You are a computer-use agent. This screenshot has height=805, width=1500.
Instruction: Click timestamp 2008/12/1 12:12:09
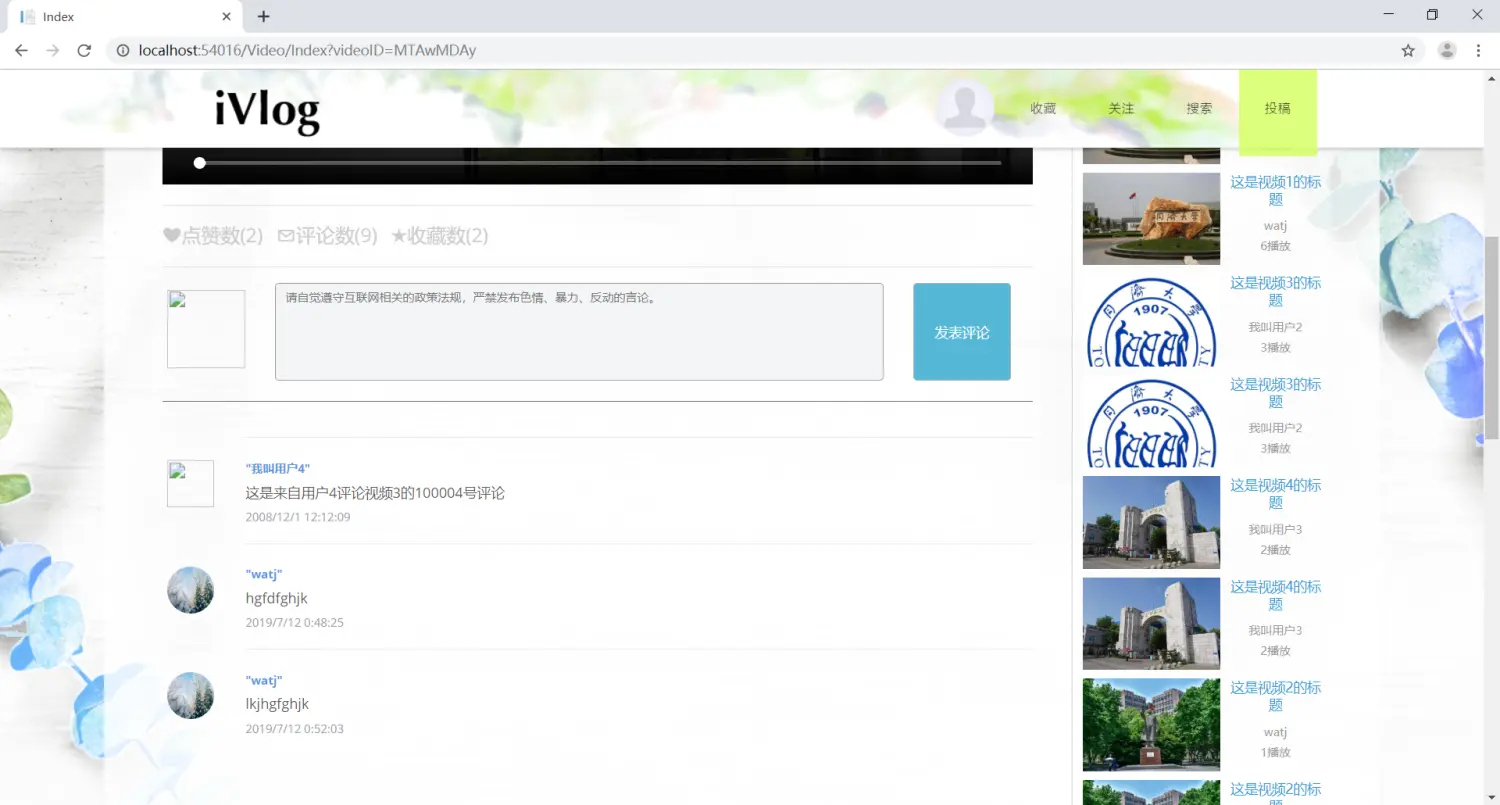click(x=298, y=517)
